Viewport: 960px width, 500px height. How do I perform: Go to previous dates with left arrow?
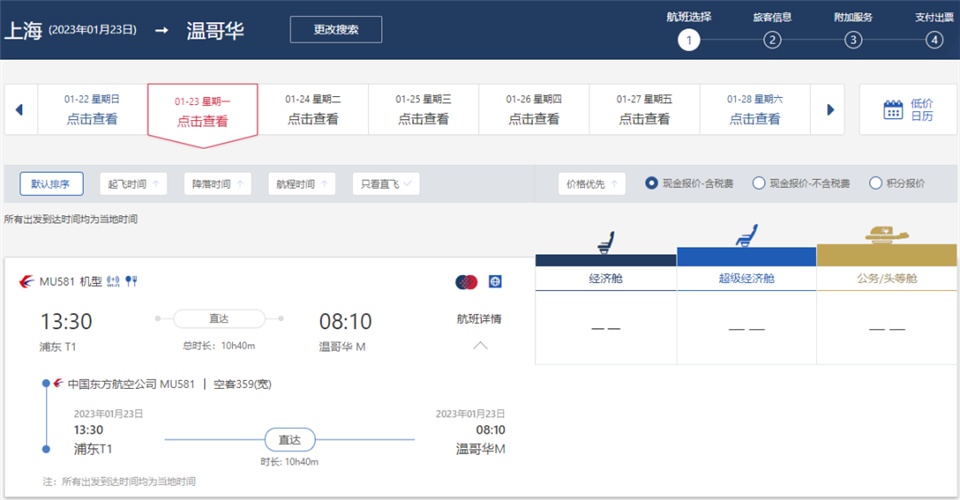pyautogui.click(x=19, y=110)
